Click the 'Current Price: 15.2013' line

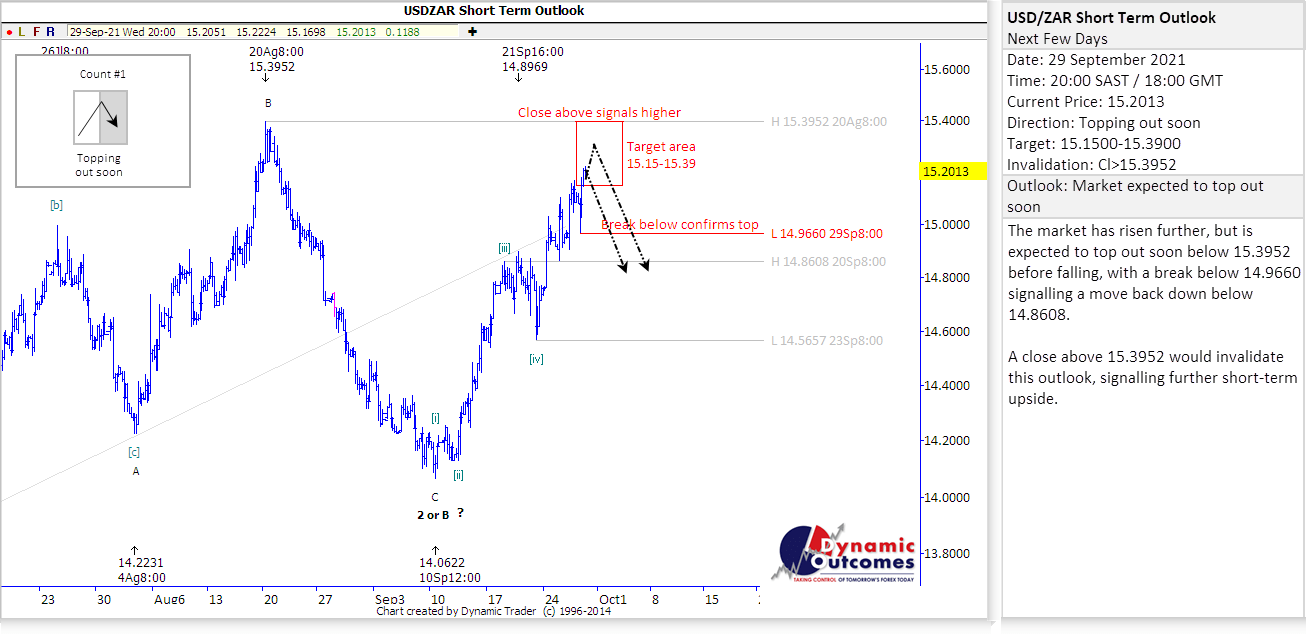[1086, 102]
